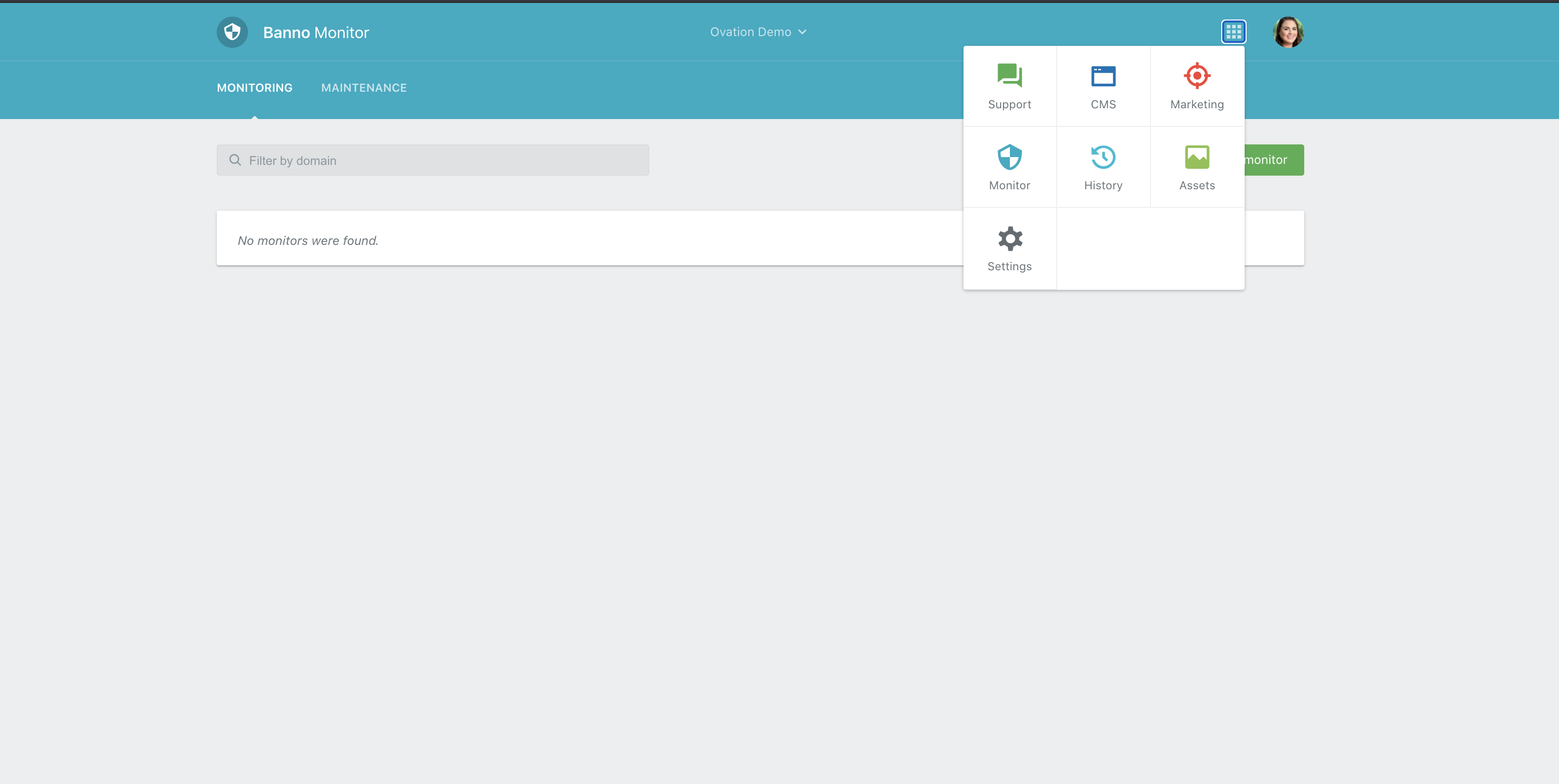Click the History label in app menu
1559x784 pixels.
1103,186
